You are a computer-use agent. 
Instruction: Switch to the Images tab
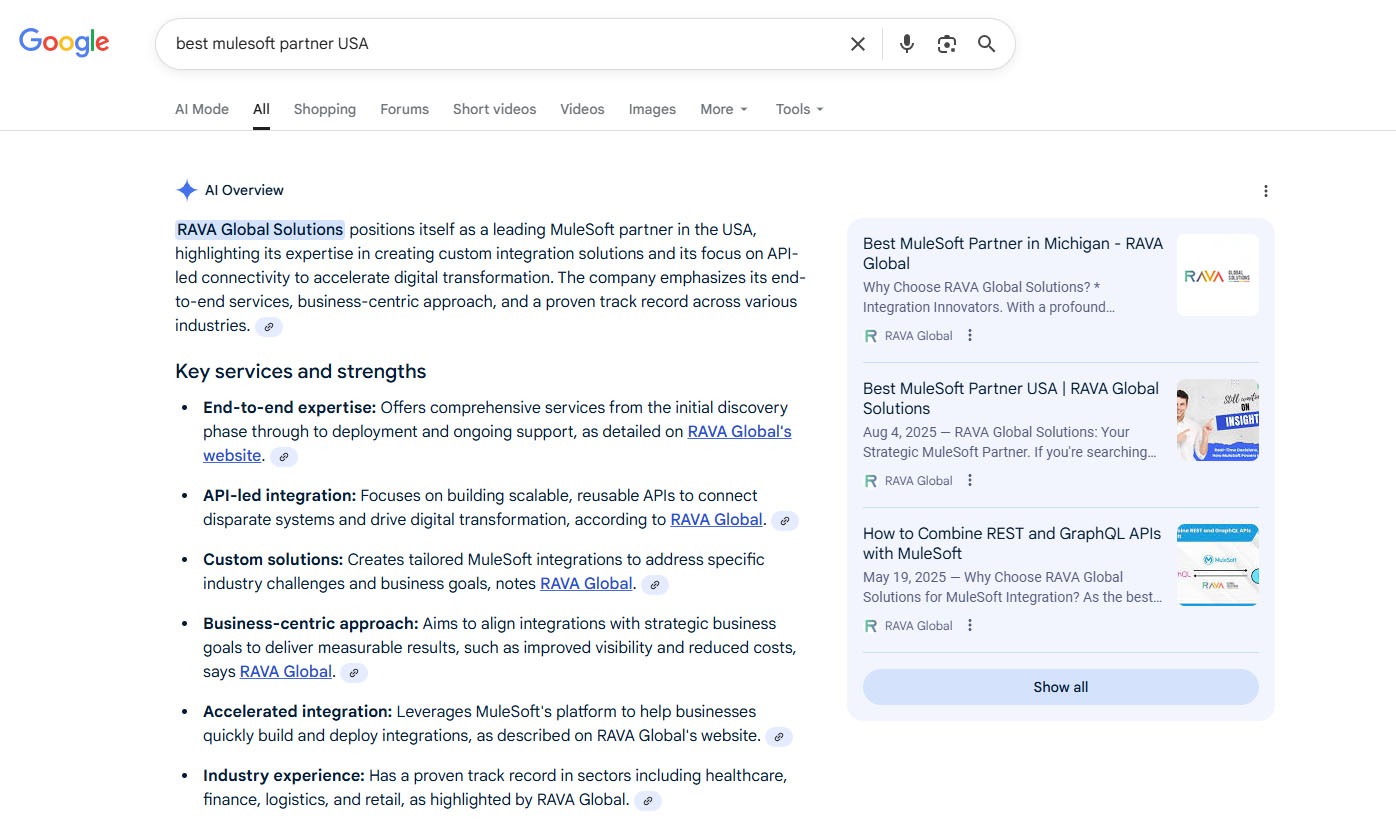651,109
